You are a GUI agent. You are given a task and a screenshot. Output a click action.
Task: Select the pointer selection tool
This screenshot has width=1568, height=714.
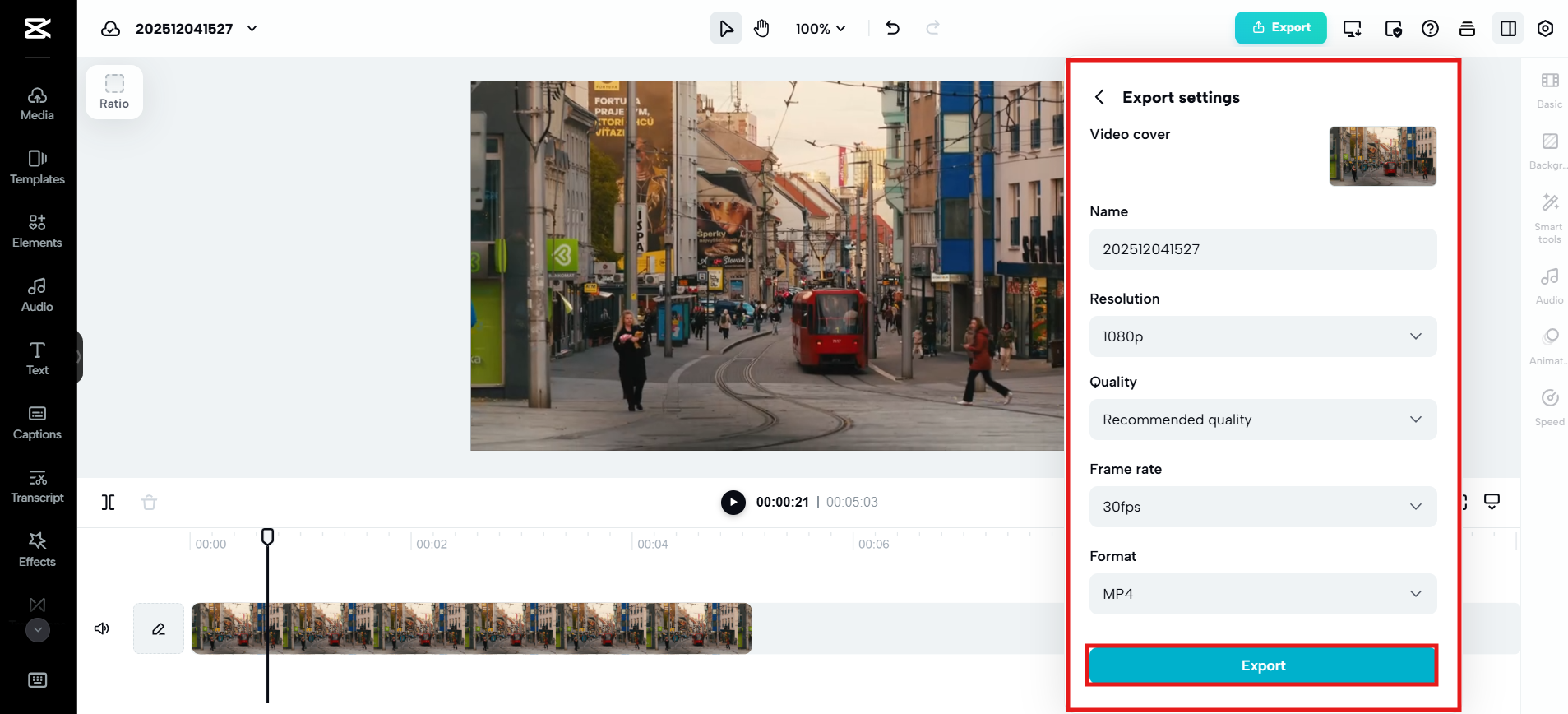pos(725,29)
